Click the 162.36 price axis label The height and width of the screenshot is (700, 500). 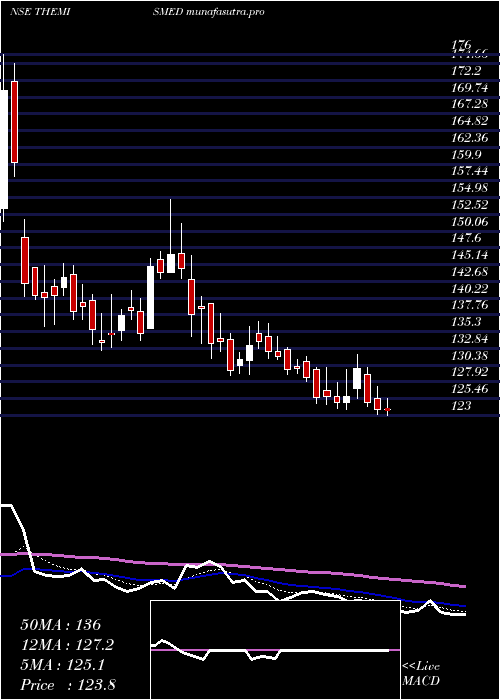point(470,138)
